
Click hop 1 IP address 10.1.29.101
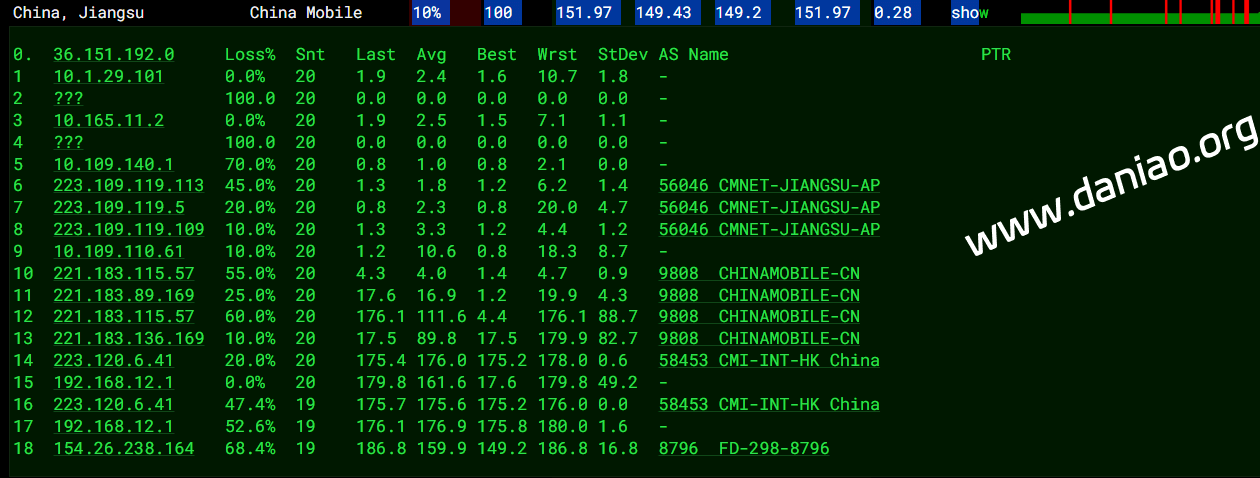(x=108, y=76)
